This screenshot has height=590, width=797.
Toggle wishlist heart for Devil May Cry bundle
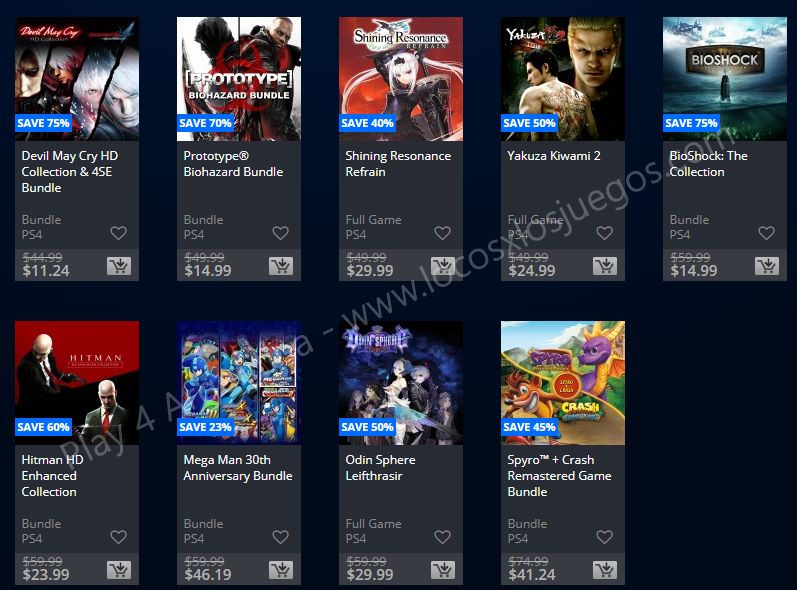point(118,233)
